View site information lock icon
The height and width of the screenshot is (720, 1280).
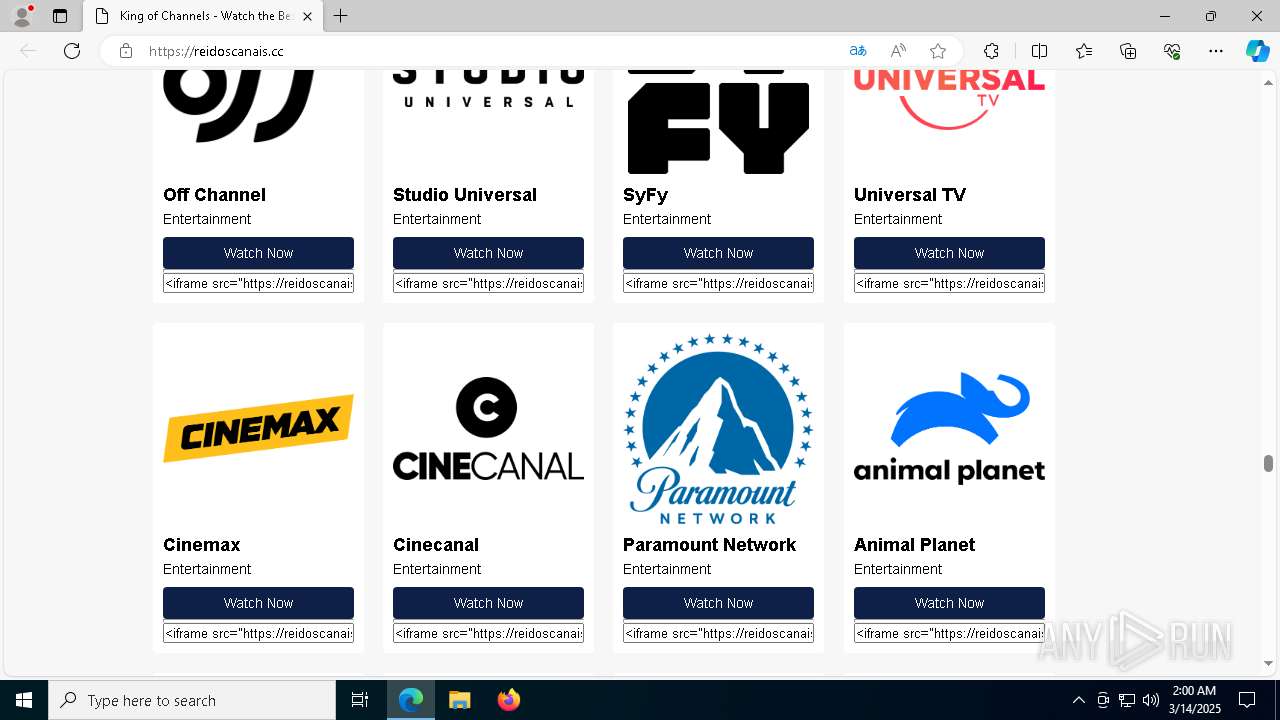tap(126, 51)
